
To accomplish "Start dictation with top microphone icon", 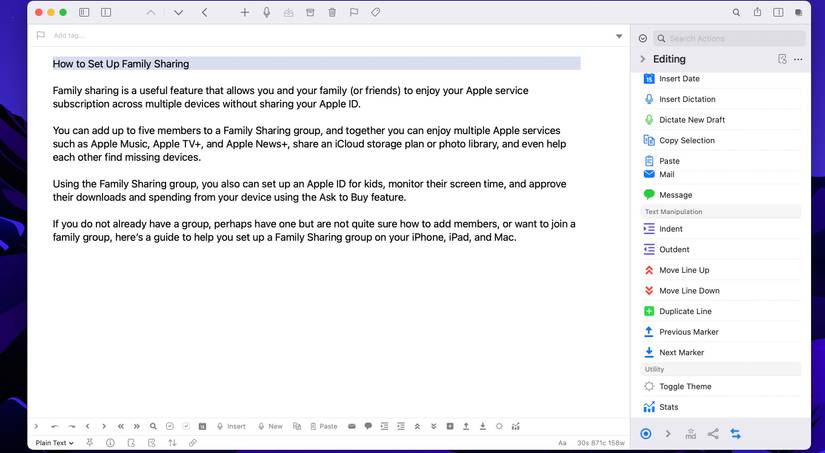I will coord(267,13).
